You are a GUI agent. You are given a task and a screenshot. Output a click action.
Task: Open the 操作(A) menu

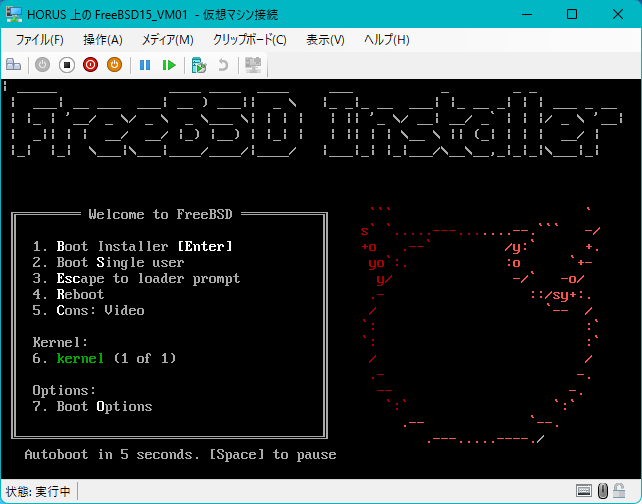tap(103, 40)
